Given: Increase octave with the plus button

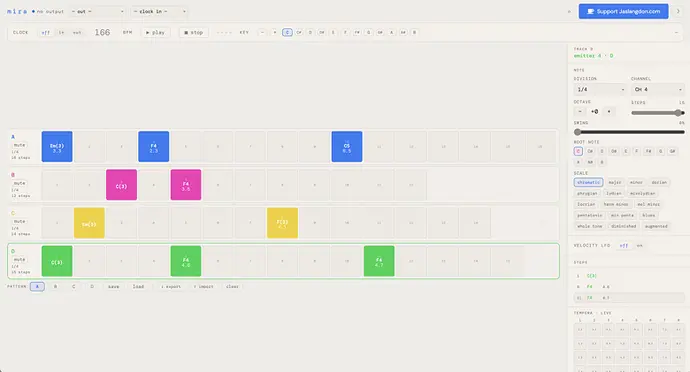Looking at the screenshot, I should pos(609,112).
